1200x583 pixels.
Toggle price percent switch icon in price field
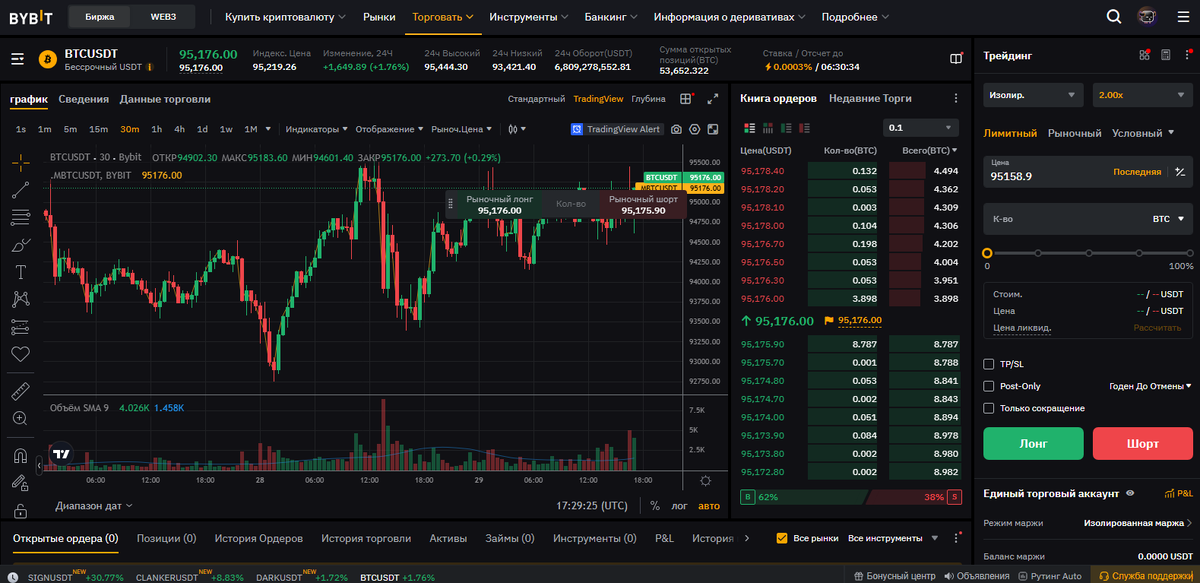pos(1180,172)
